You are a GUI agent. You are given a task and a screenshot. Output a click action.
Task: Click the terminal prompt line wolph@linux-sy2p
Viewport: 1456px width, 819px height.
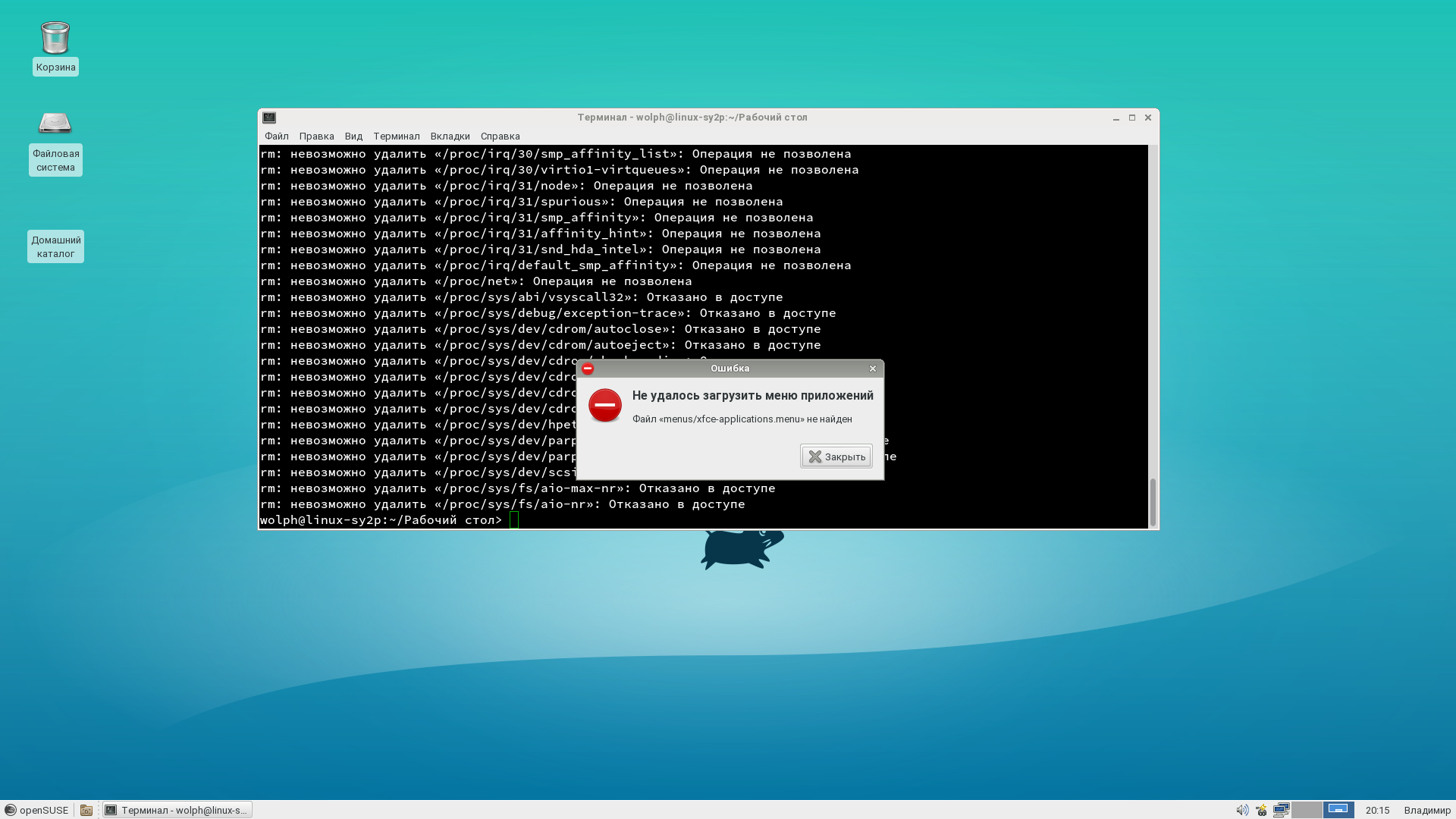pyautogui.click(x=381, y=520)
